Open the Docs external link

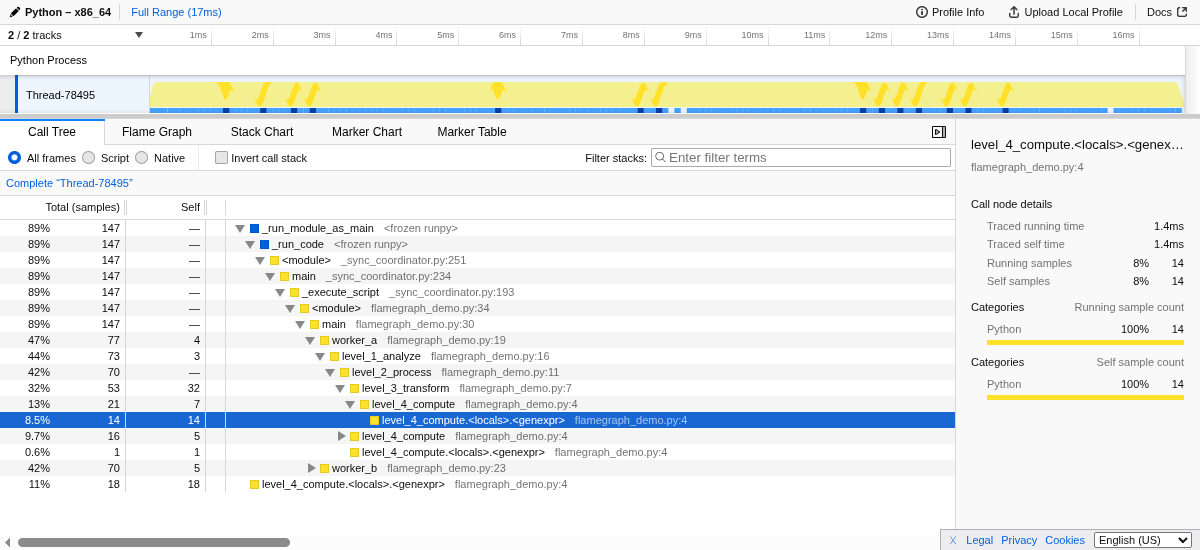pyautogui.click(x=1166, y=12)
